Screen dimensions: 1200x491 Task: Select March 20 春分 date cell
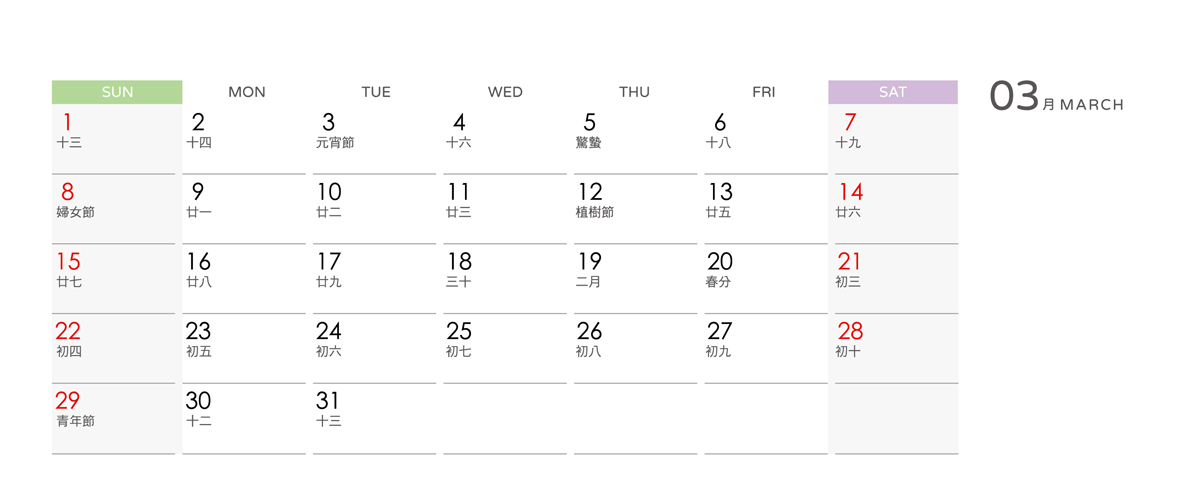[765, 279]
